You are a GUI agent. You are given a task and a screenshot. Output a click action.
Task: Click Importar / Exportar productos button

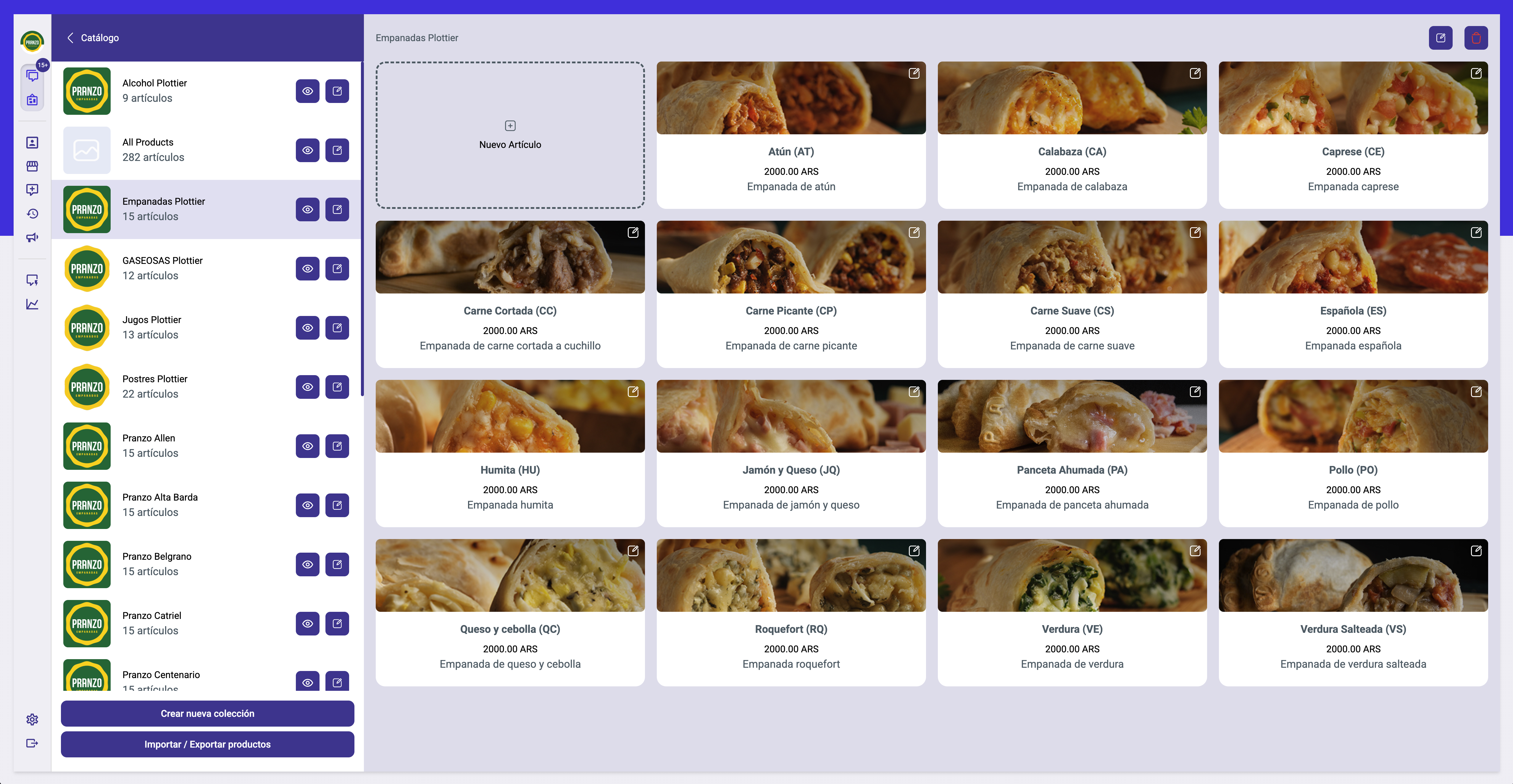pos(207,744)
